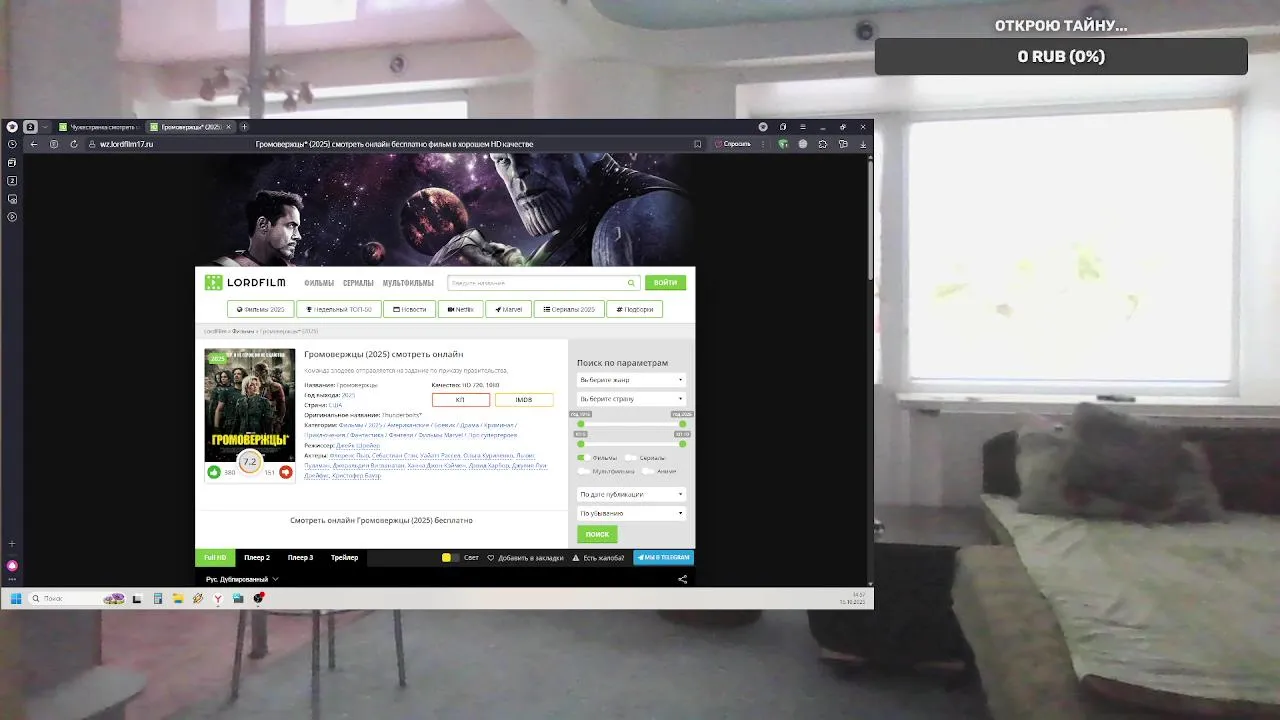Click the Мы в Telegram button
The height and width of the screenshot is (720, 1280).
(x=663, y=558)
